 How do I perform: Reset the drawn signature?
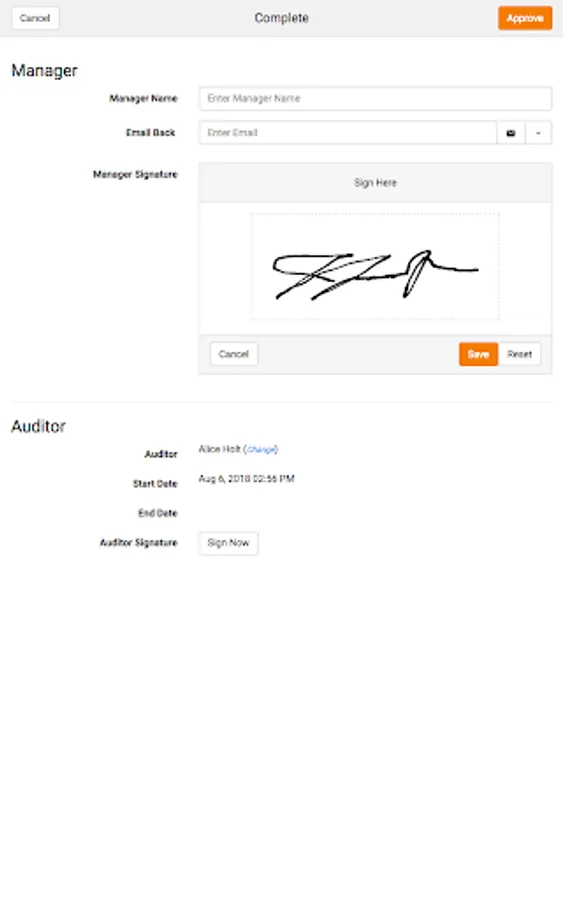519,354
